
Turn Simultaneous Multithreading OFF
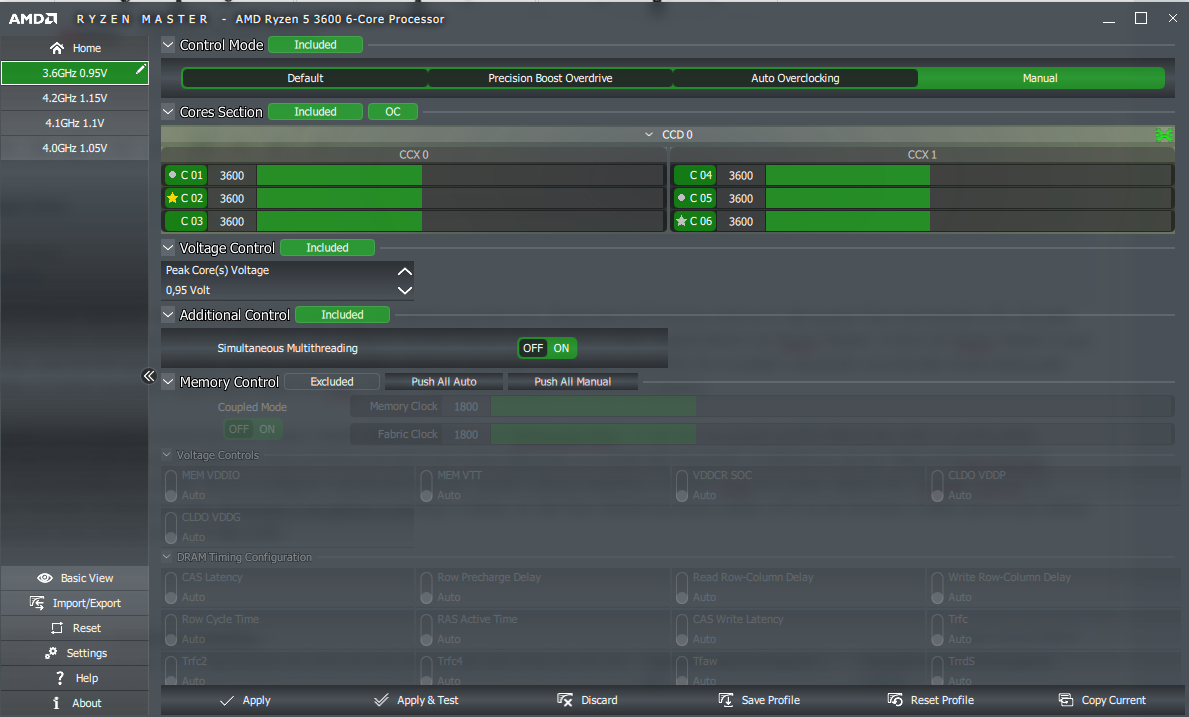[x=533, y=348]
